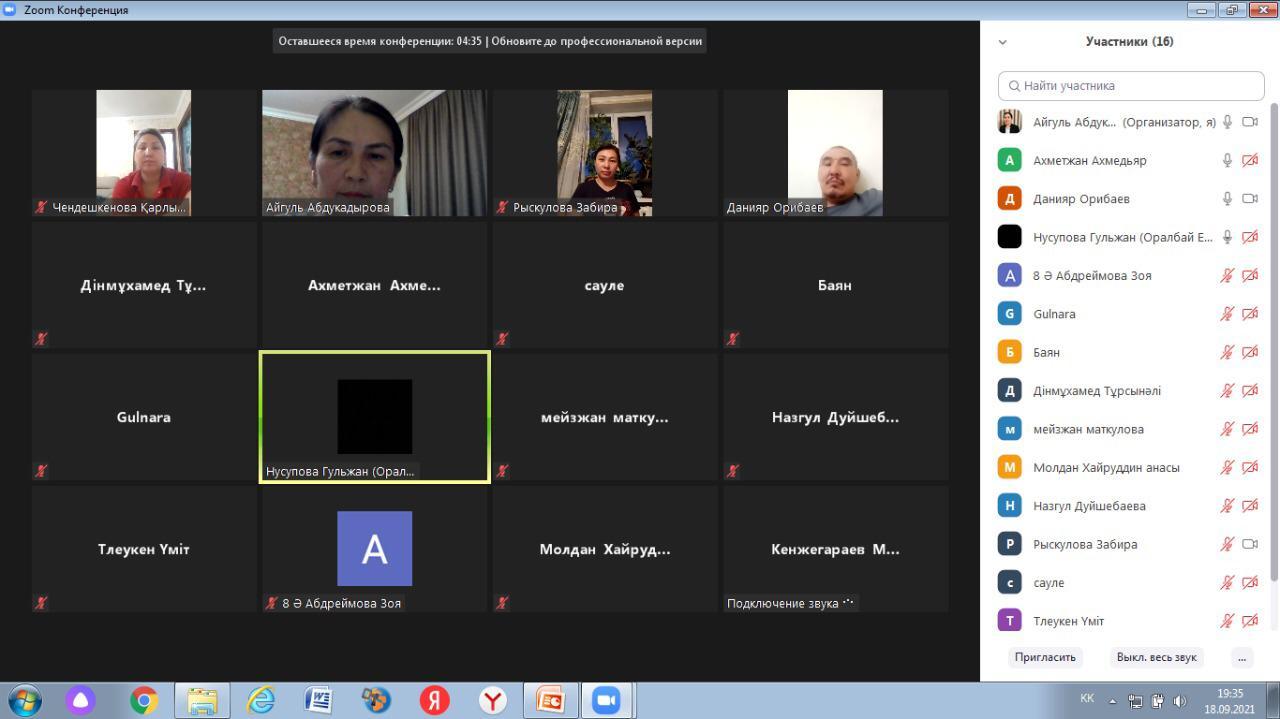The image size is (1280, 719).
Task: Click microphone icon for Ахметжан Ахмедьяр
Action: [x=1227, y=160]
